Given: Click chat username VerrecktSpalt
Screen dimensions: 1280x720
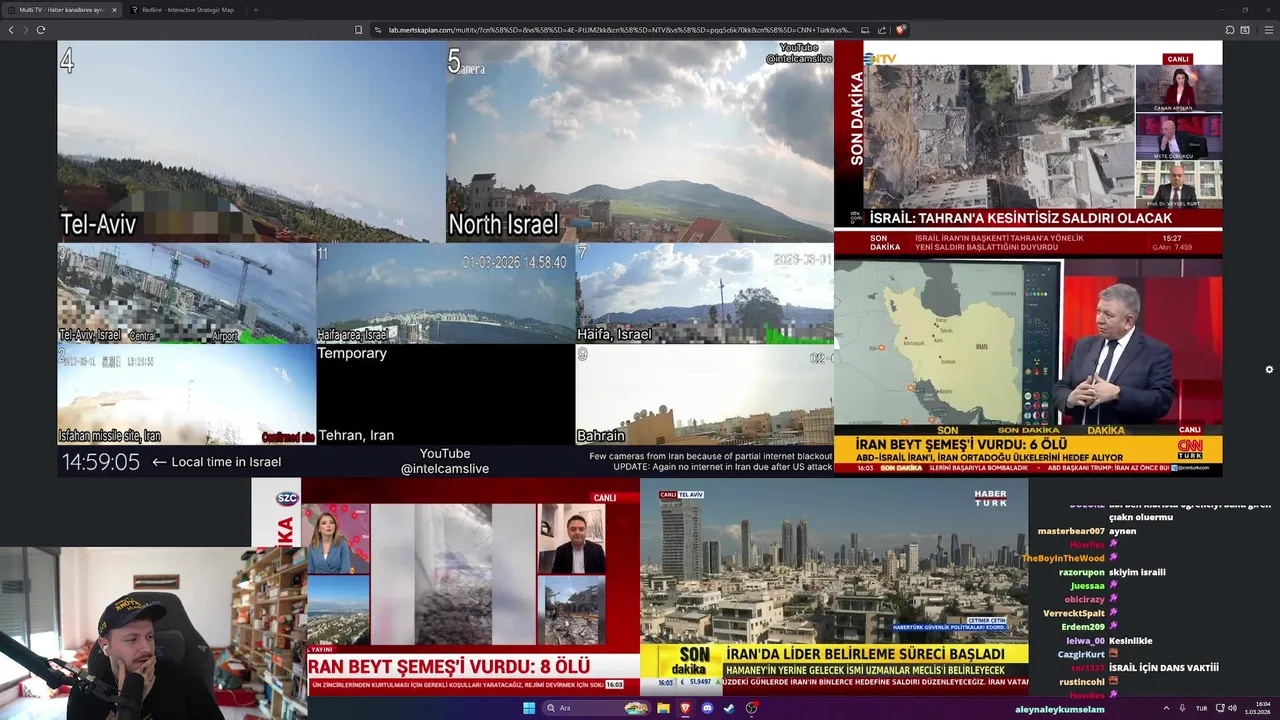Looking at the screenshot, I should tap(1074, 613).
